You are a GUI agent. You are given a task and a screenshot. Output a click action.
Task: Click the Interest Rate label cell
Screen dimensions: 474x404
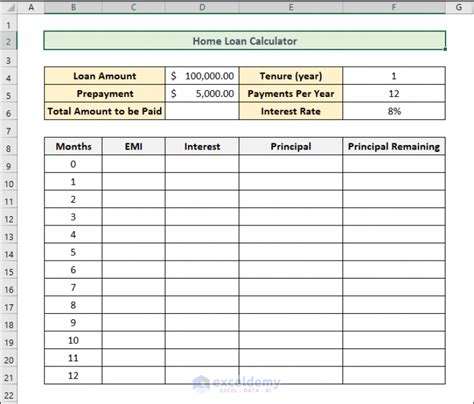291,111
